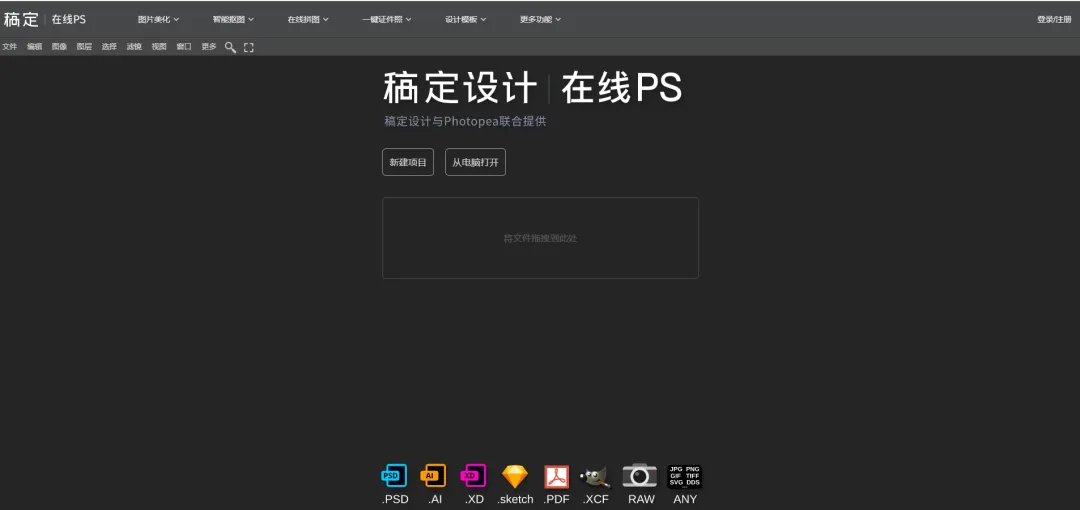Image resolution: width=1080 pixels, height=510 pixels.
Task: Click the 稿定 logo
Action: (21, 19)
